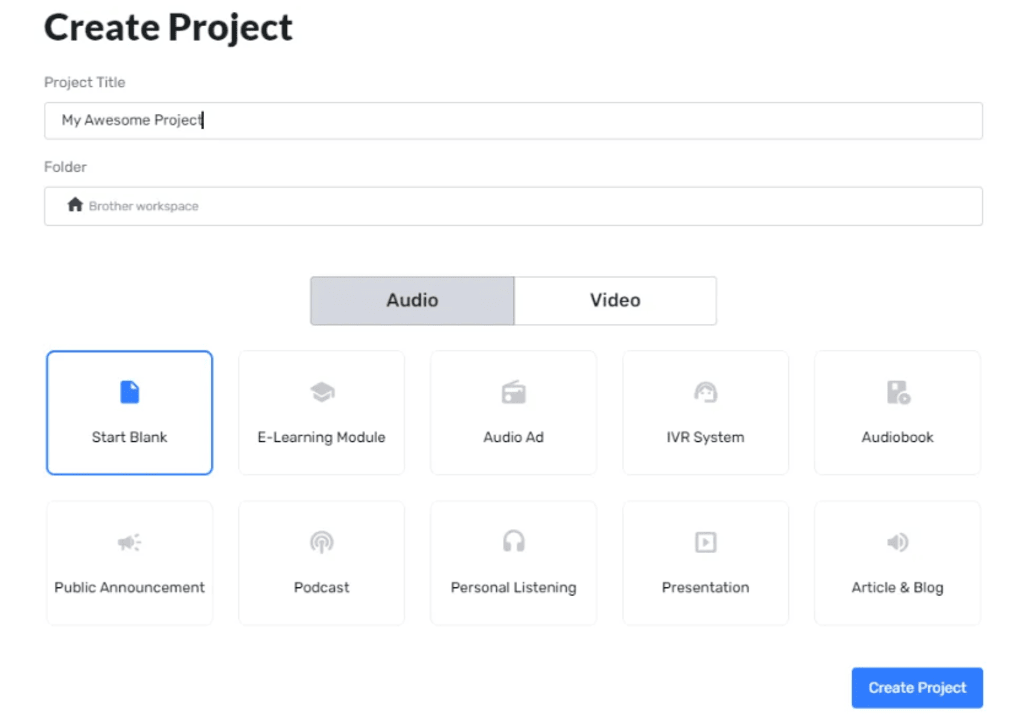Select the Podcast template label

tap(322, 587)
